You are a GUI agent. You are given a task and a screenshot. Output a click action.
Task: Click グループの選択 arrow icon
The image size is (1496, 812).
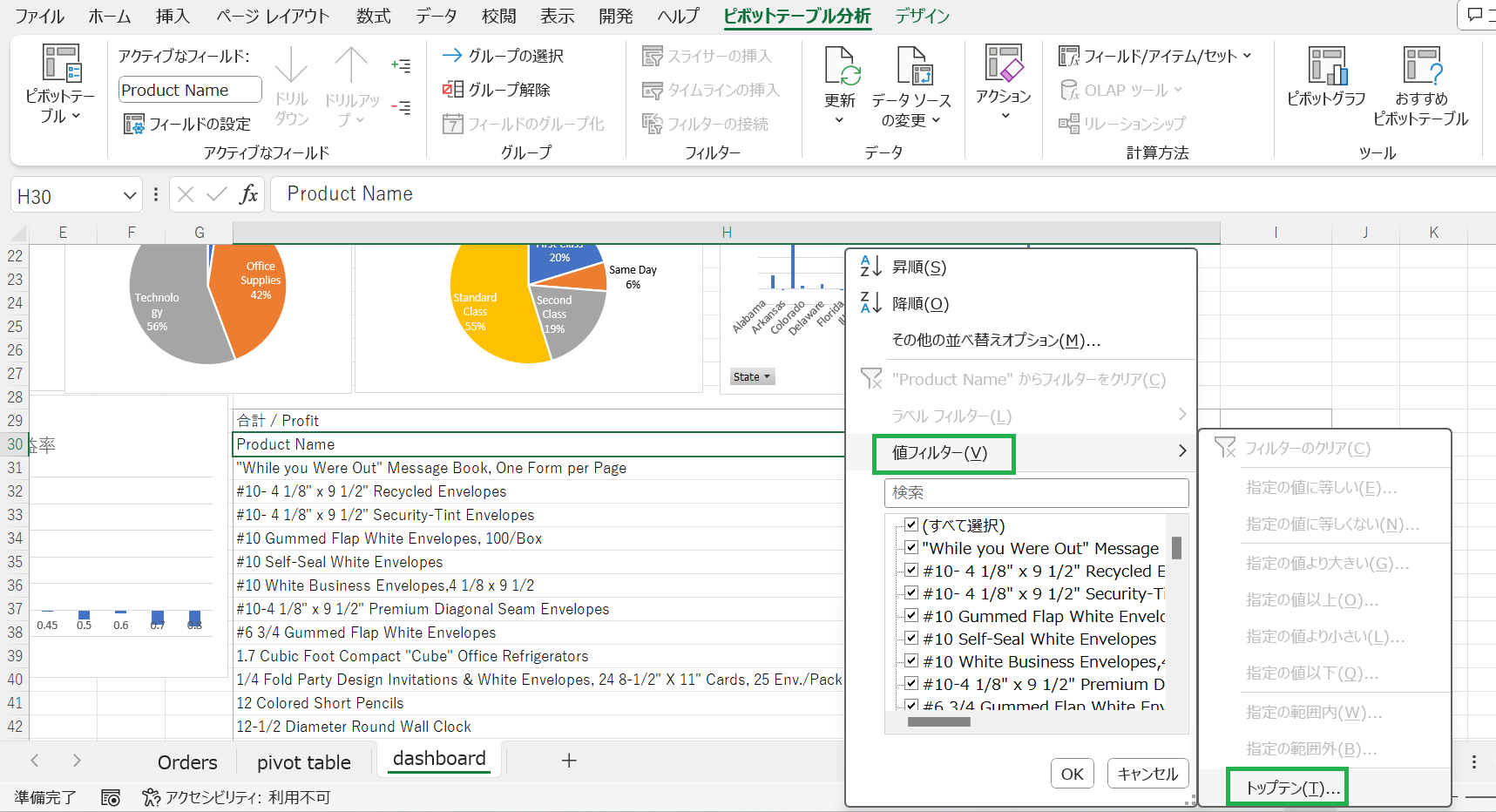tap(451, 56)
